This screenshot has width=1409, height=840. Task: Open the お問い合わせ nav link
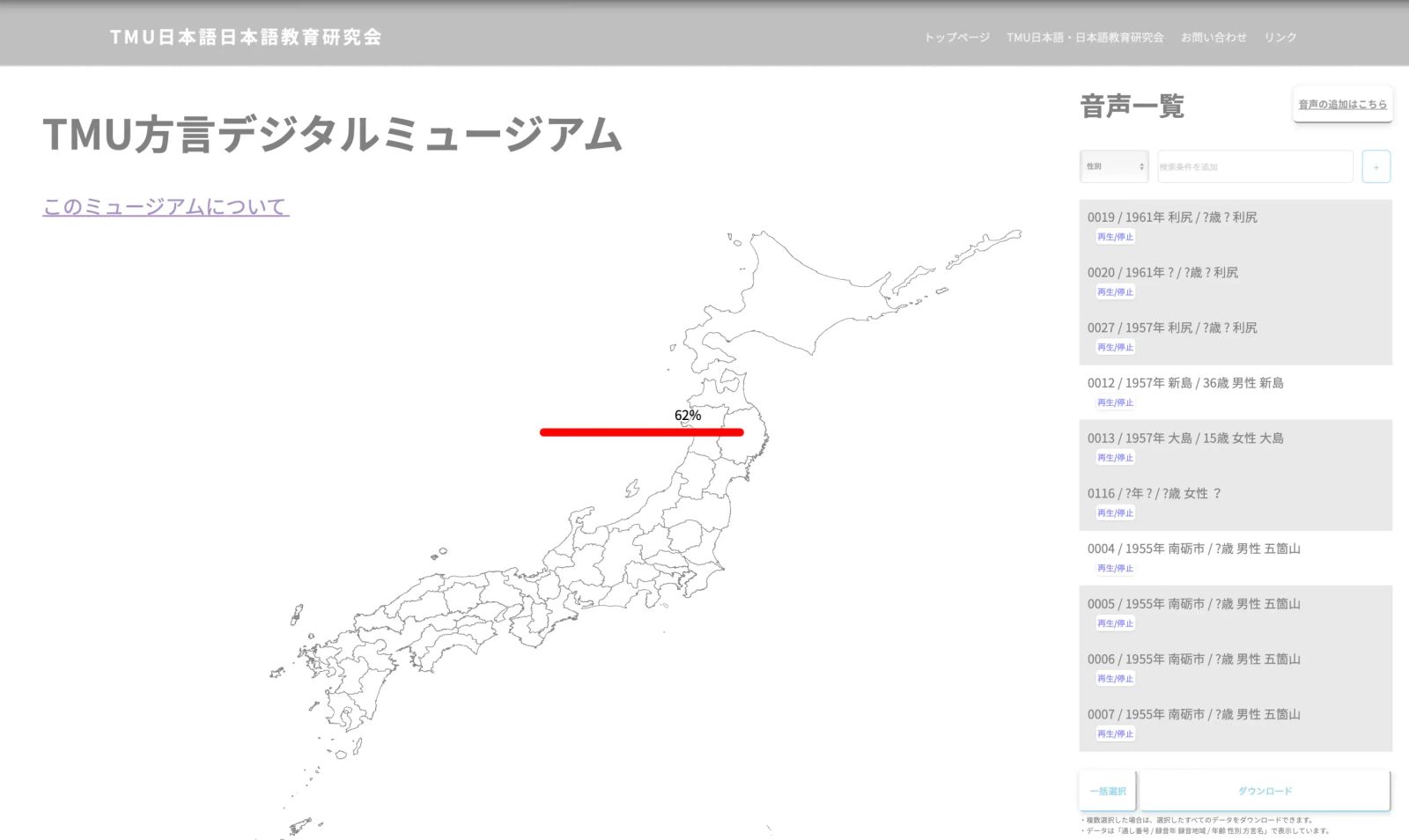click(1214, 37)
